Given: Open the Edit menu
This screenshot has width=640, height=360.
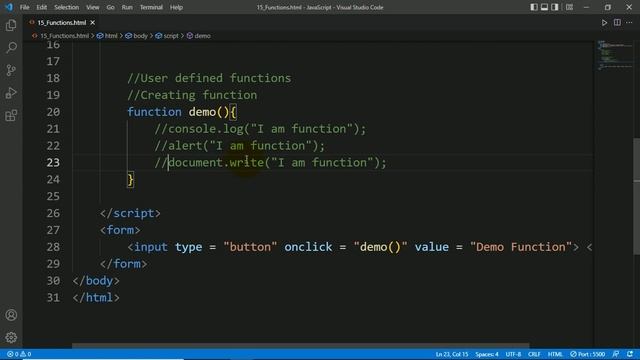Looking at the screenshot, I should (41, 7).
